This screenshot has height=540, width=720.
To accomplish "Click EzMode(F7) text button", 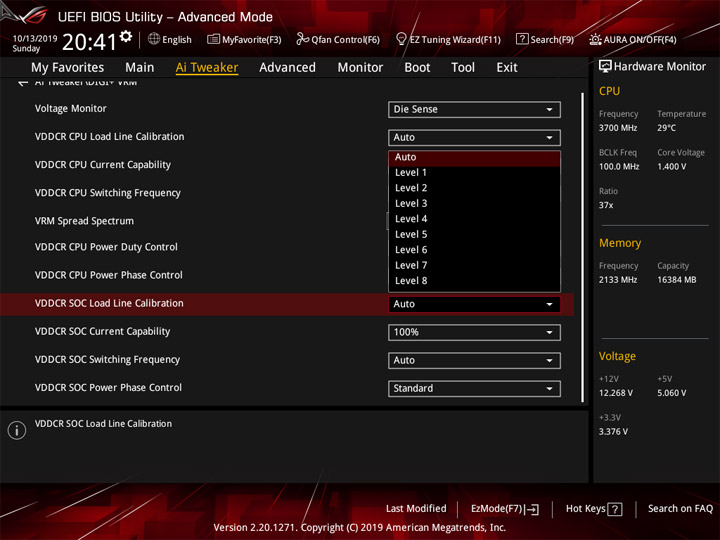I will (x=497, y=509).
